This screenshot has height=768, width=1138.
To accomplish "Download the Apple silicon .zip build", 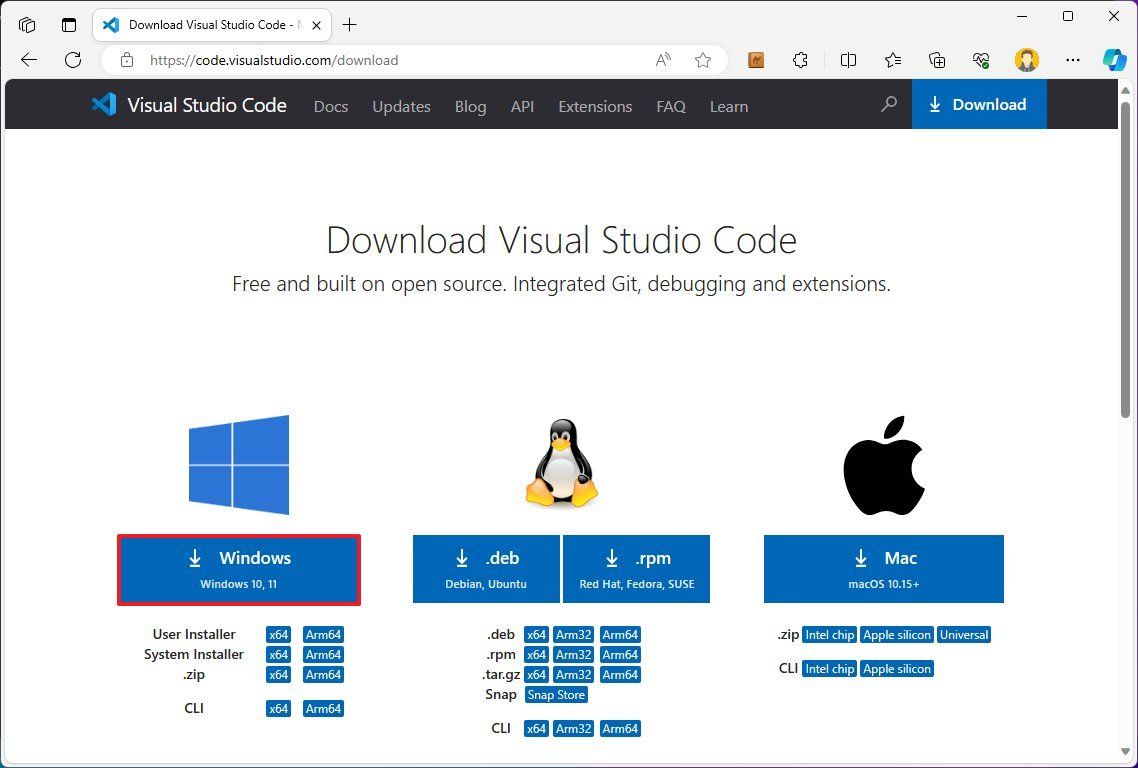I will [896, 634].
